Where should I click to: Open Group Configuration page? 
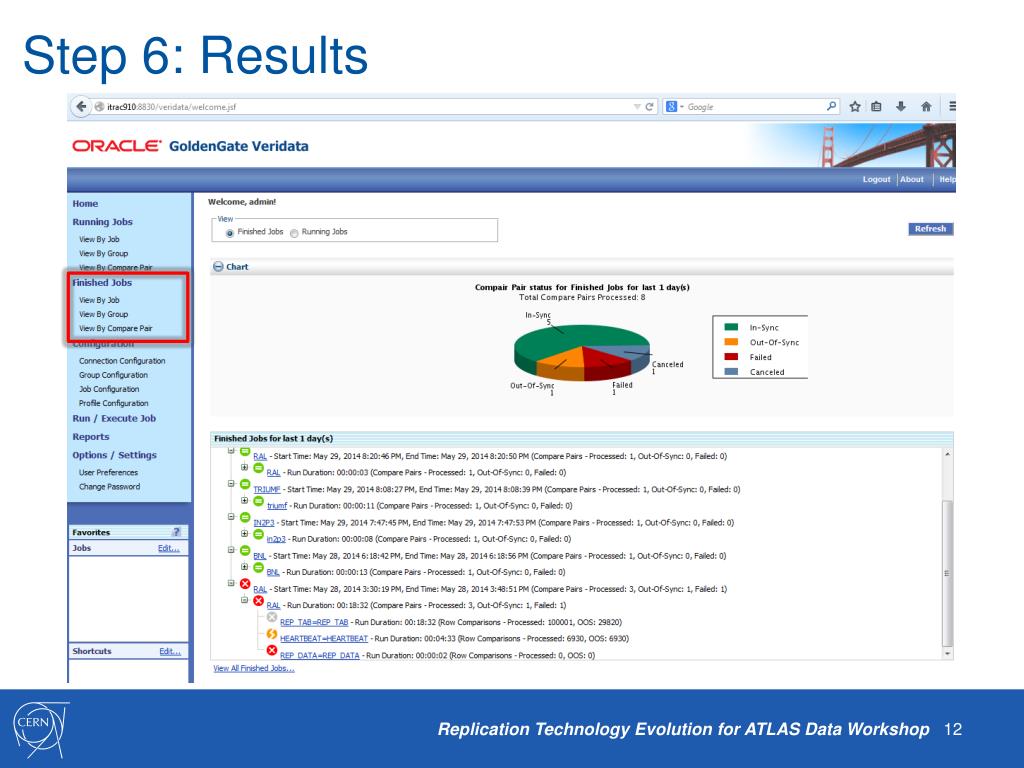click(x=113, y=375)
